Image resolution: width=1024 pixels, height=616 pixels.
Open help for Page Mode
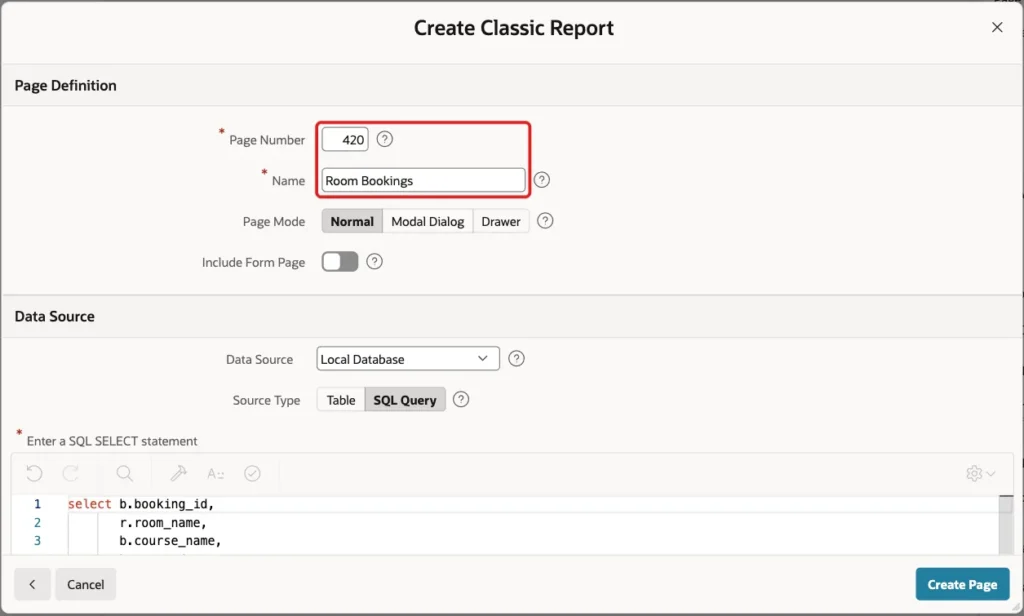point(545,221)
